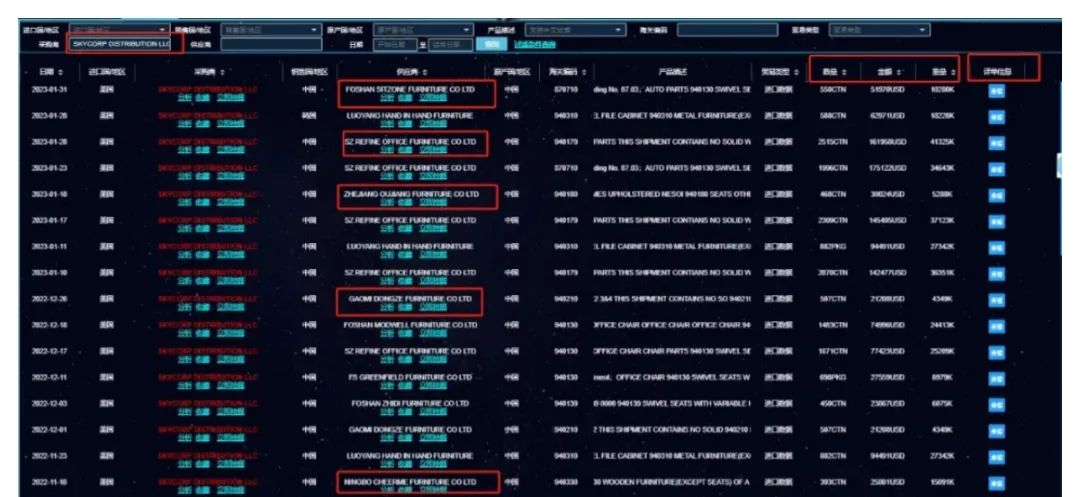This screenshot has height=497, width=1080.
Task: Open the blue detail button for the 2023-01-23 row
Action: pos(996,169)
